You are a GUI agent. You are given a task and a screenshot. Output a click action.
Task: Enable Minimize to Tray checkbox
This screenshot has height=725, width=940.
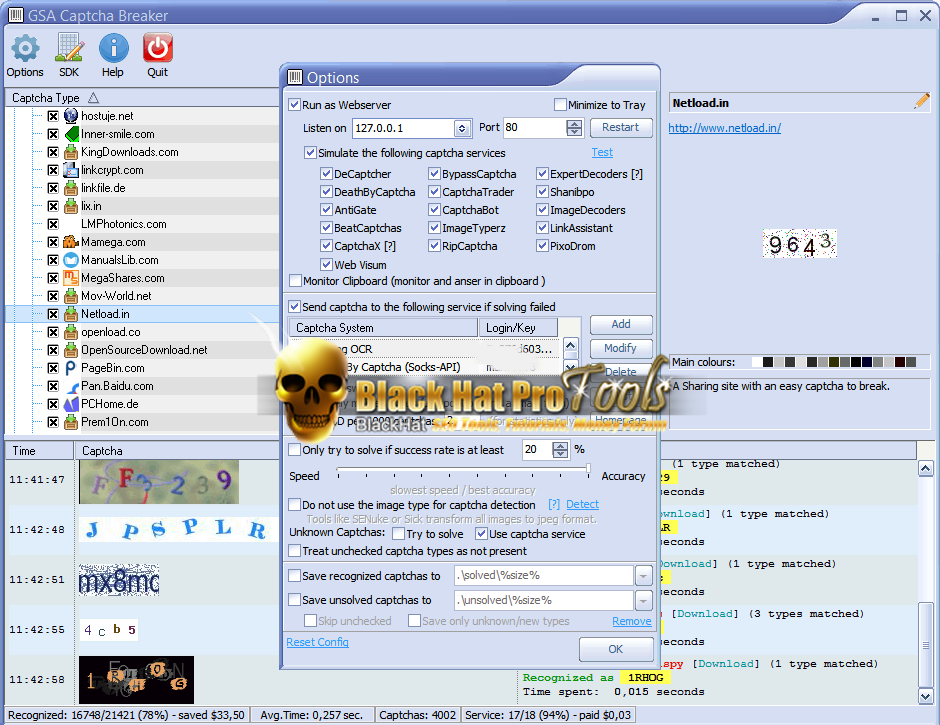click(x=560, y=104)
